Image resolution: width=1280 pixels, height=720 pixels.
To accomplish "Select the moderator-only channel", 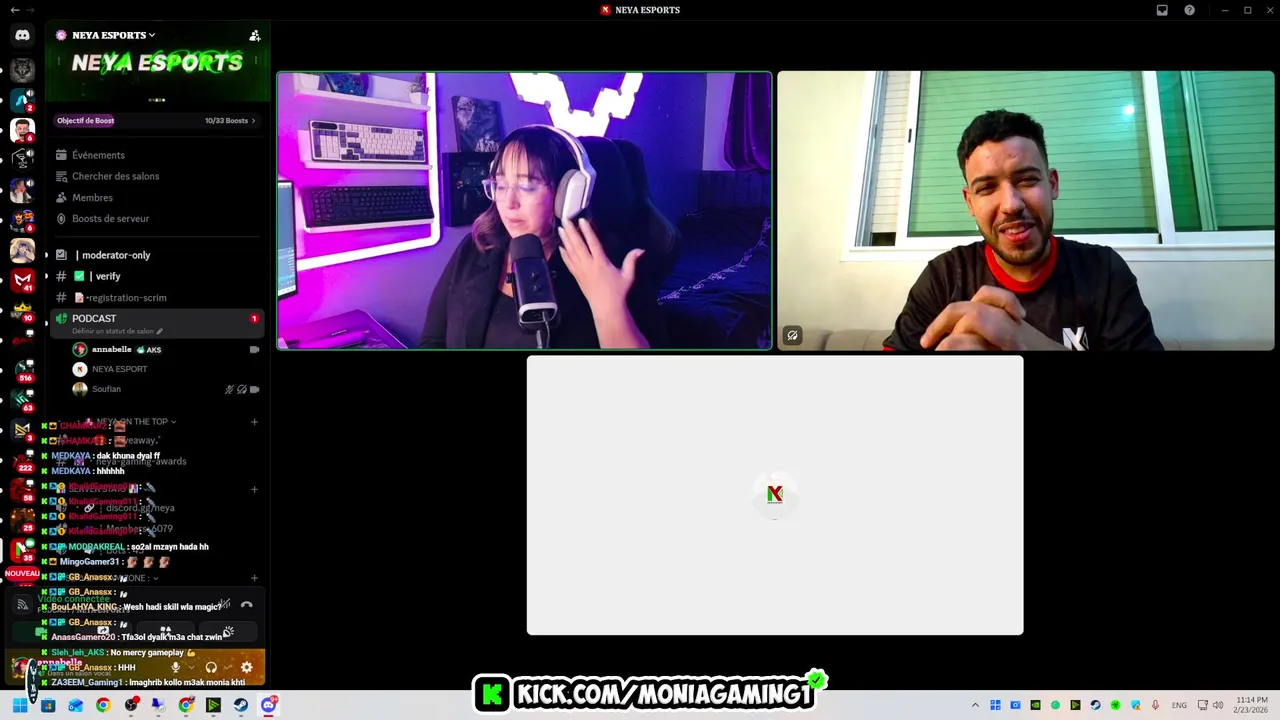I will (x=157, y=255).
